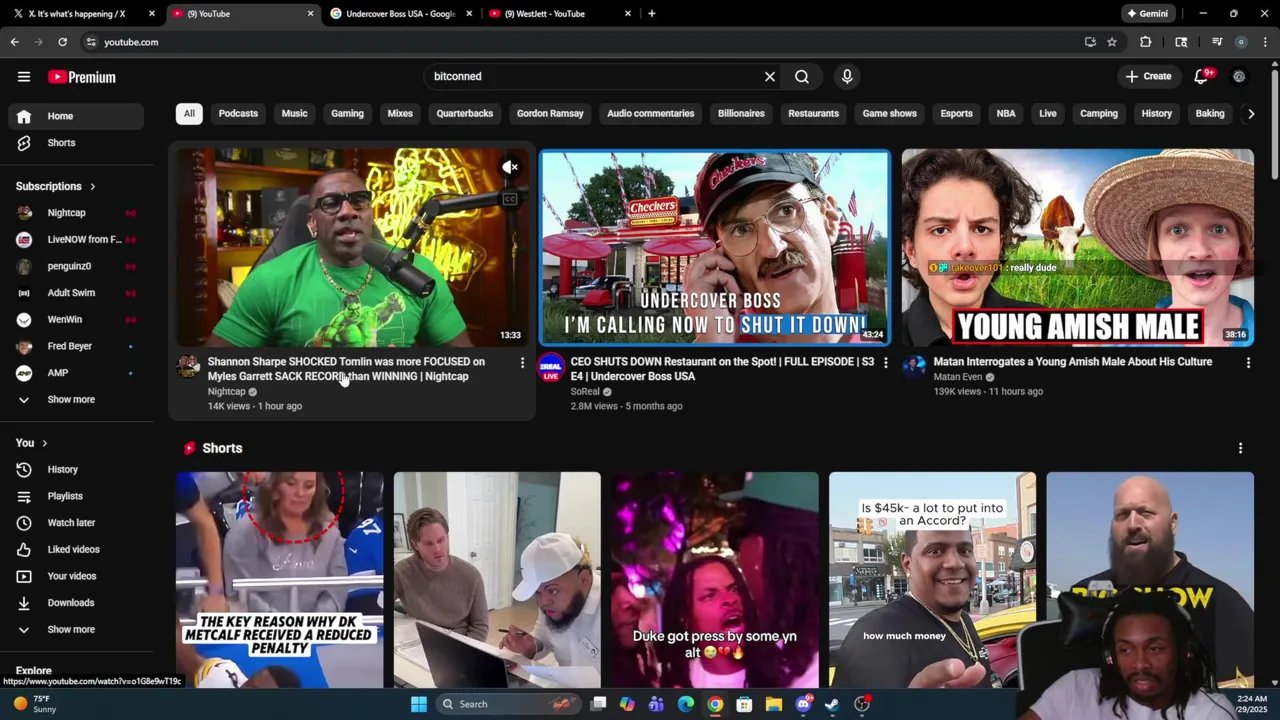Viewport: 1280px width, 720px height.
Task: Open the penguinz0 subscription channel
Action: click(x=76, y=266)
